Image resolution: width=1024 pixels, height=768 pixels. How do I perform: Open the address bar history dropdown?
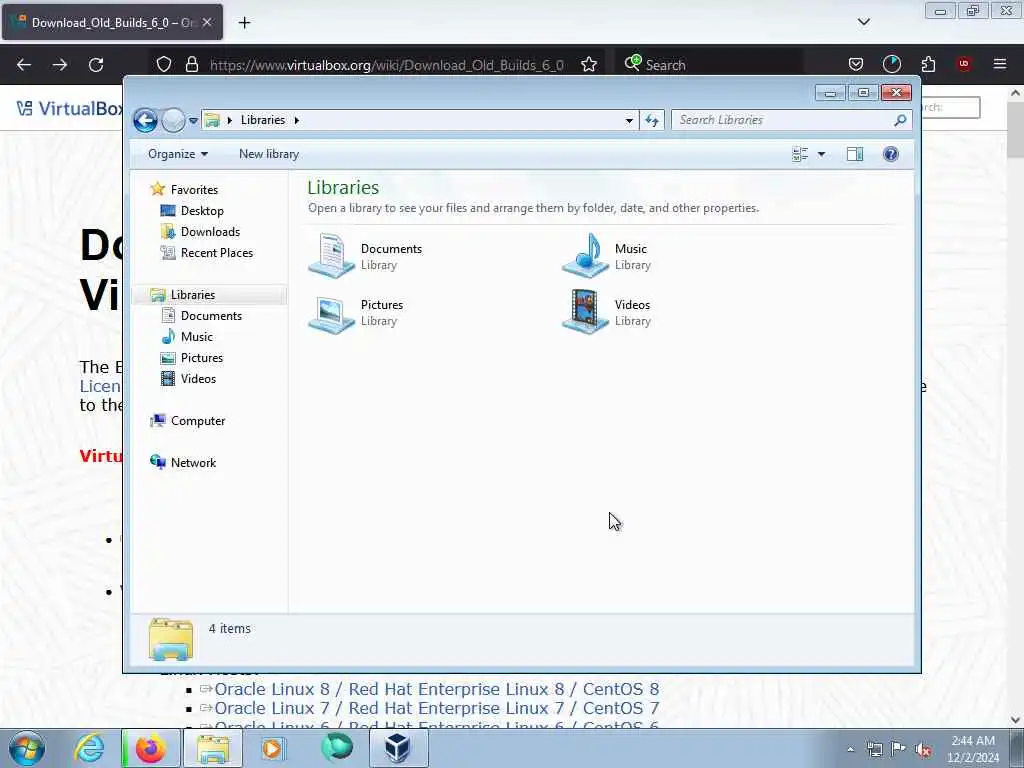[629, 120]
